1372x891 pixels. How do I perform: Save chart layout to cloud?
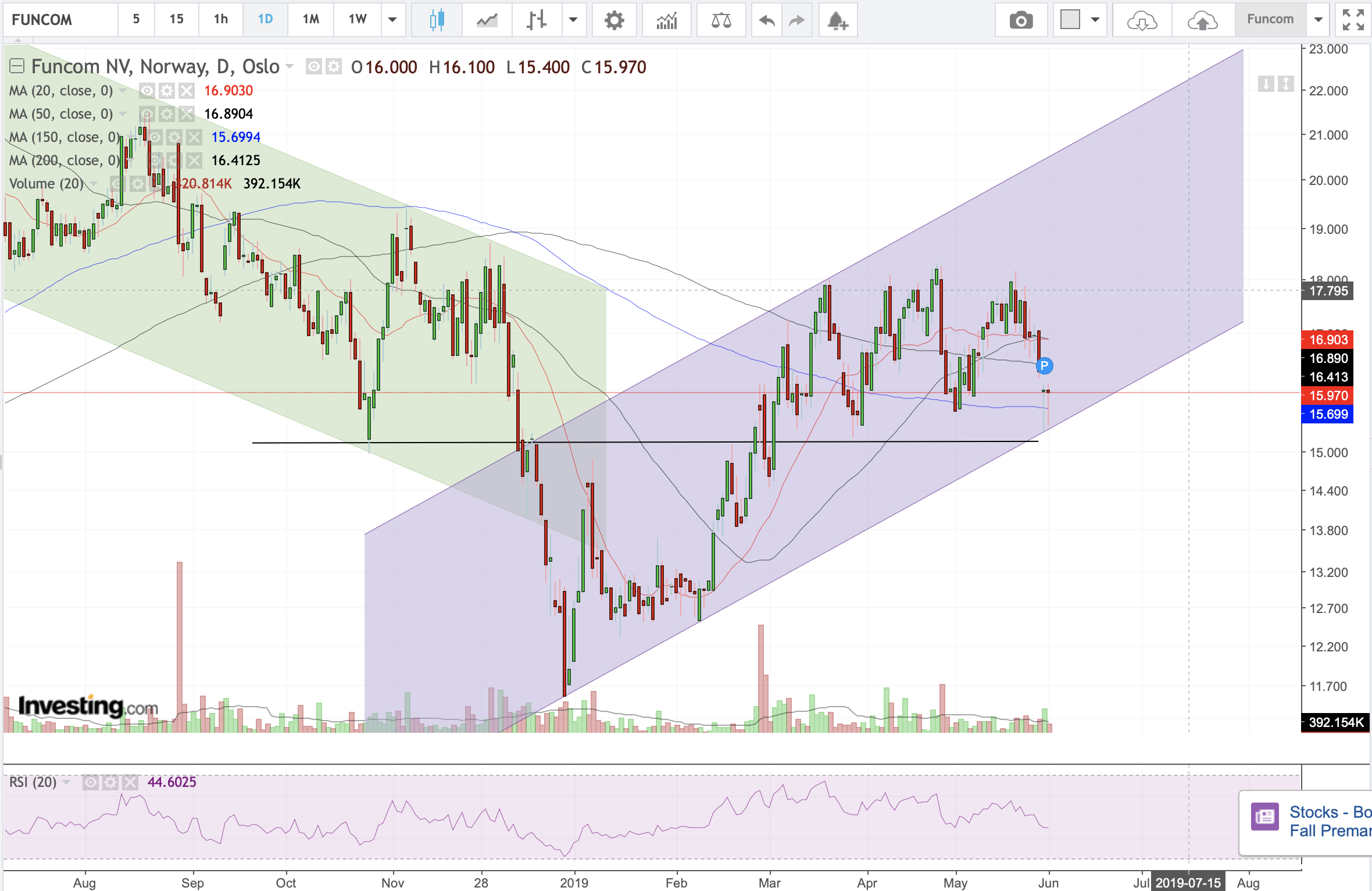pyautogui.click(x=1202, y=20)
